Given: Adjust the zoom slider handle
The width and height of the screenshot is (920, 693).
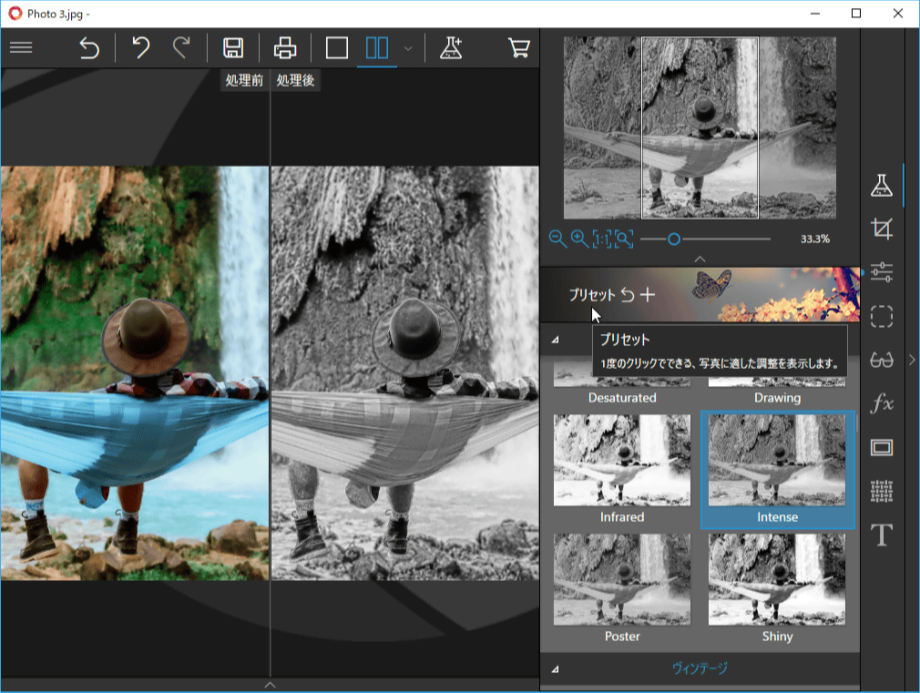Looking at the screenshot, I should coord(674,239).
